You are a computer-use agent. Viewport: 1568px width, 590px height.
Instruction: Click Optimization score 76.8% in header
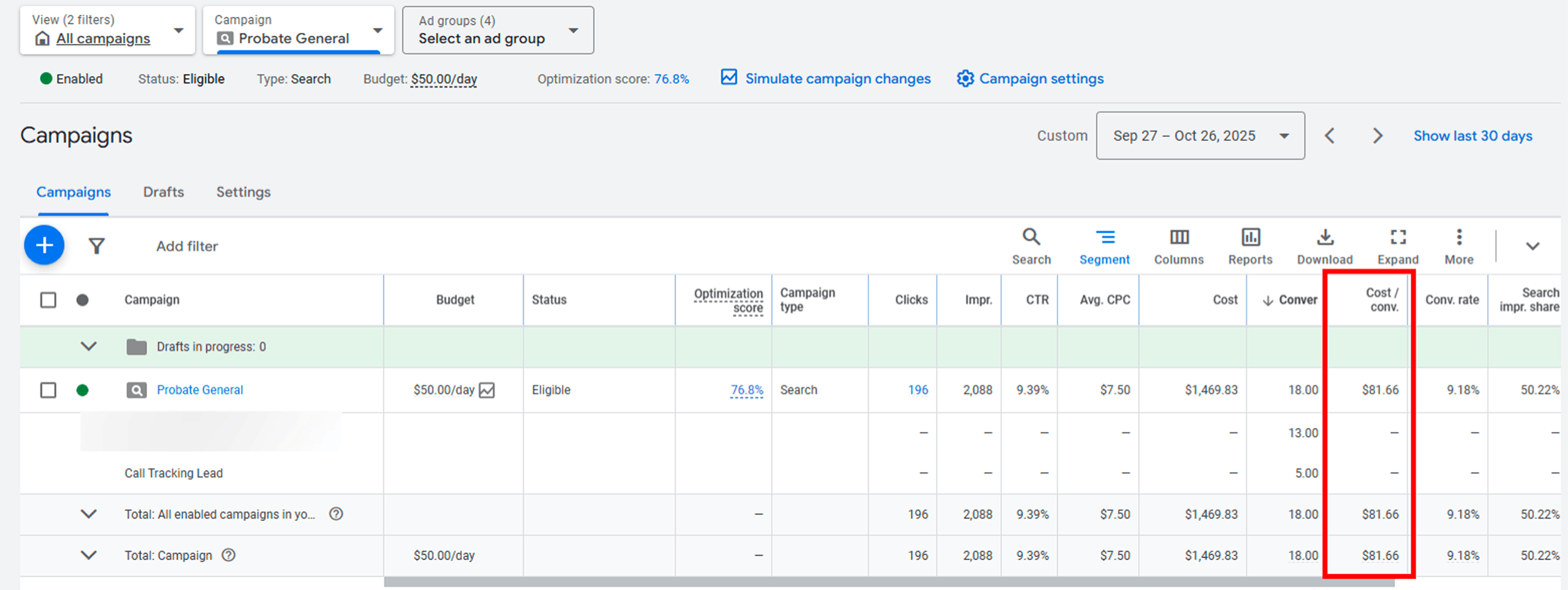(x=671, y=79)
